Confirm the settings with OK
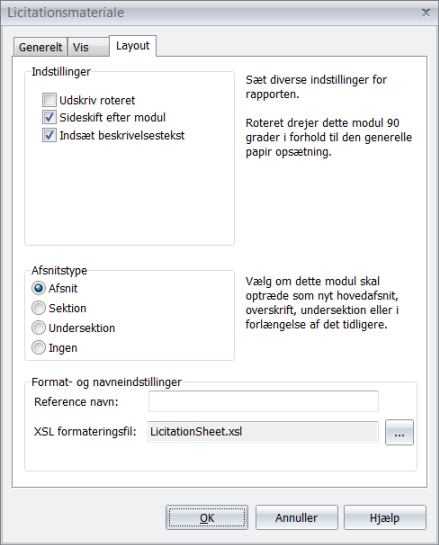The image size is (439, 545). (x=207, y=518)
